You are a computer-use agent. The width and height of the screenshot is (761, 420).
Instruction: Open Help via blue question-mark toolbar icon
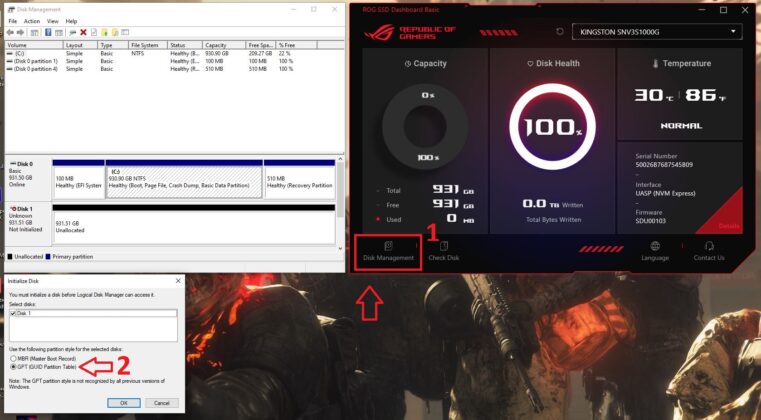(x=48, y=33)
